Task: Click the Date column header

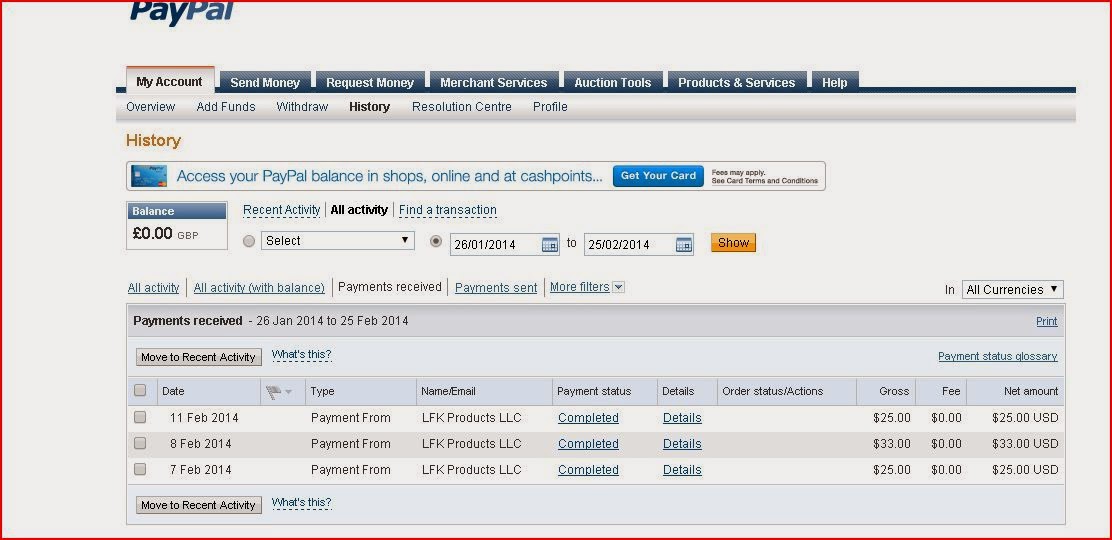Action: pos(173,391)
